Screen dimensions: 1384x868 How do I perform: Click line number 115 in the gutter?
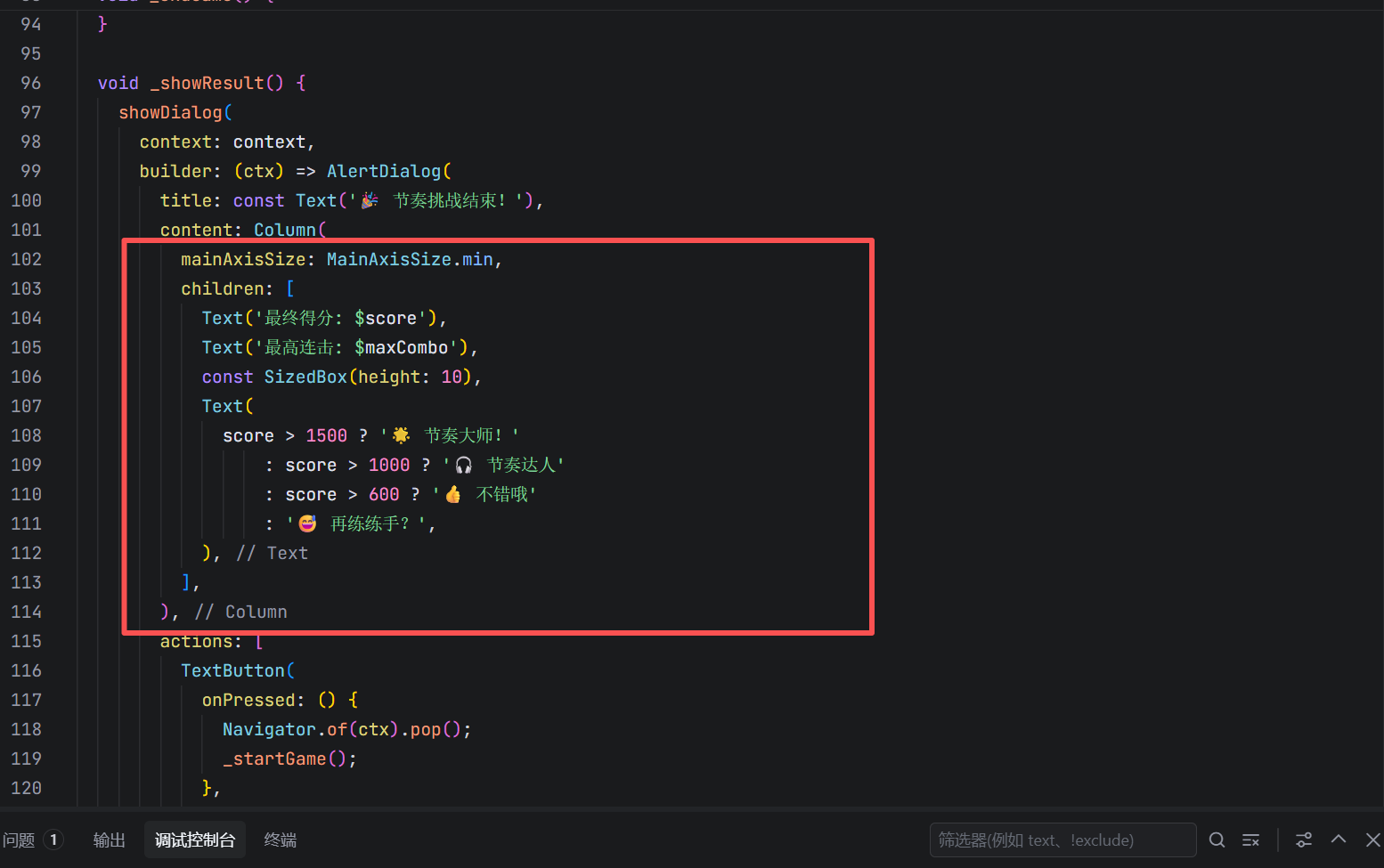click(26, 641)
